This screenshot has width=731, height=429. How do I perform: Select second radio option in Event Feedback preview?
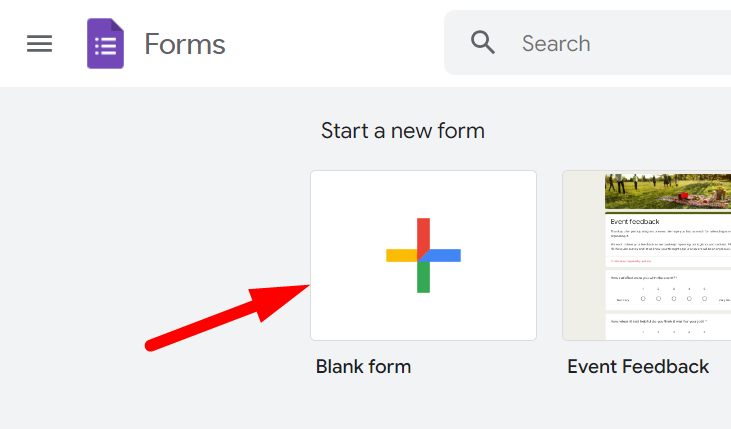658,298
